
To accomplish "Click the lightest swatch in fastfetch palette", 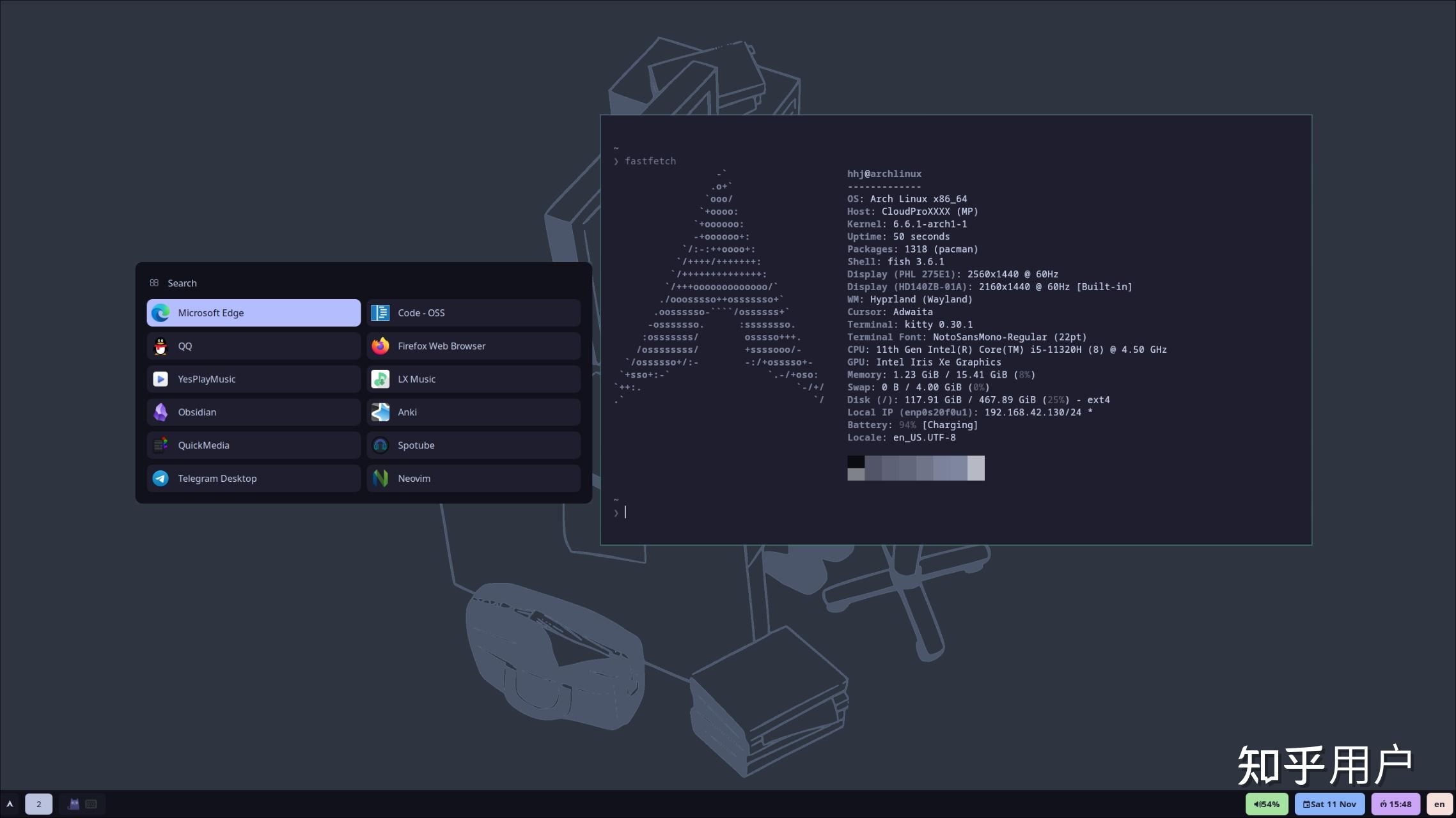I will pyautogui.click(x=976, y=468).
